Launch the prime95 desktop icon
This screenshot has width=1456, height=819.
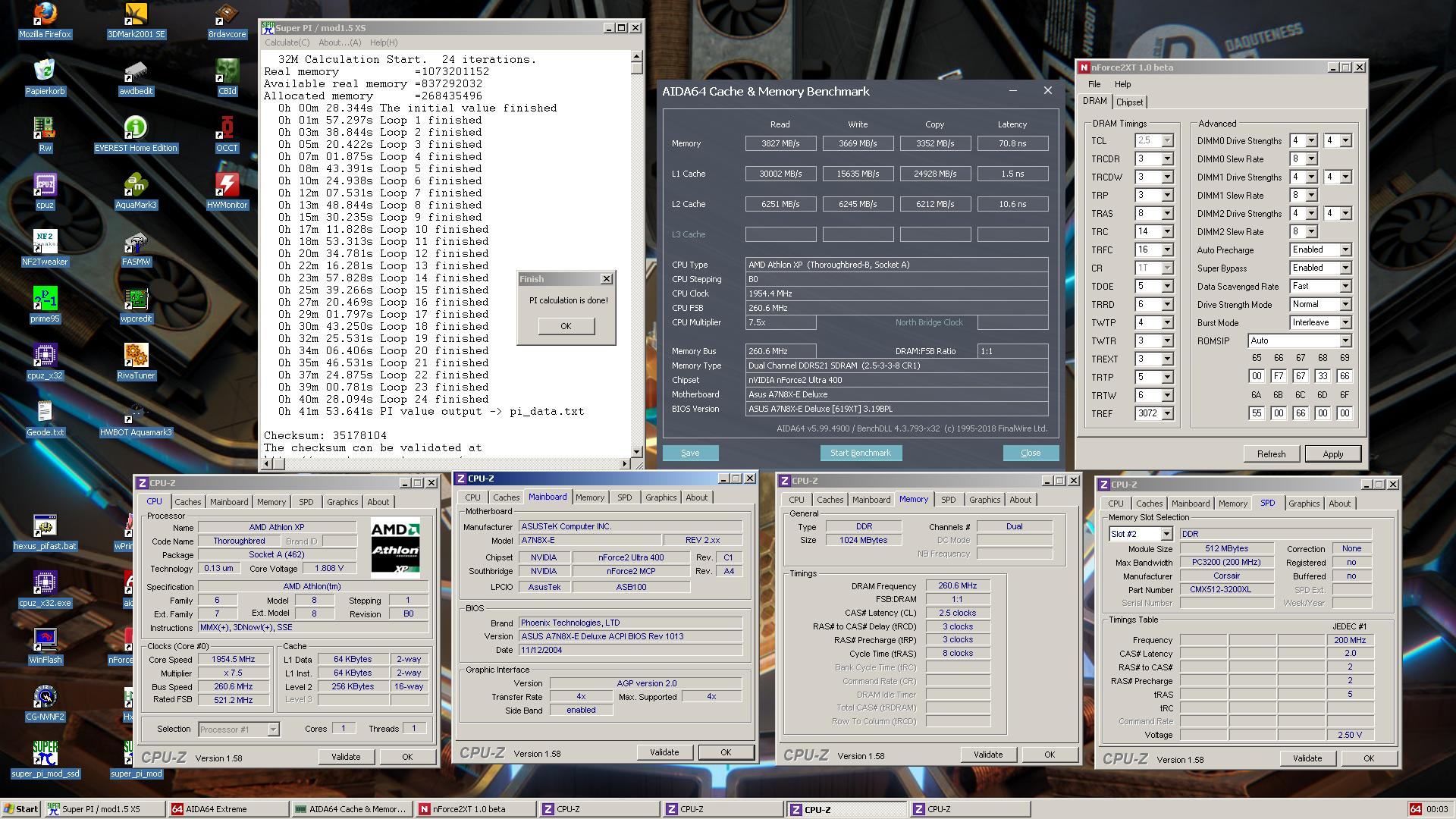point(45,299)
